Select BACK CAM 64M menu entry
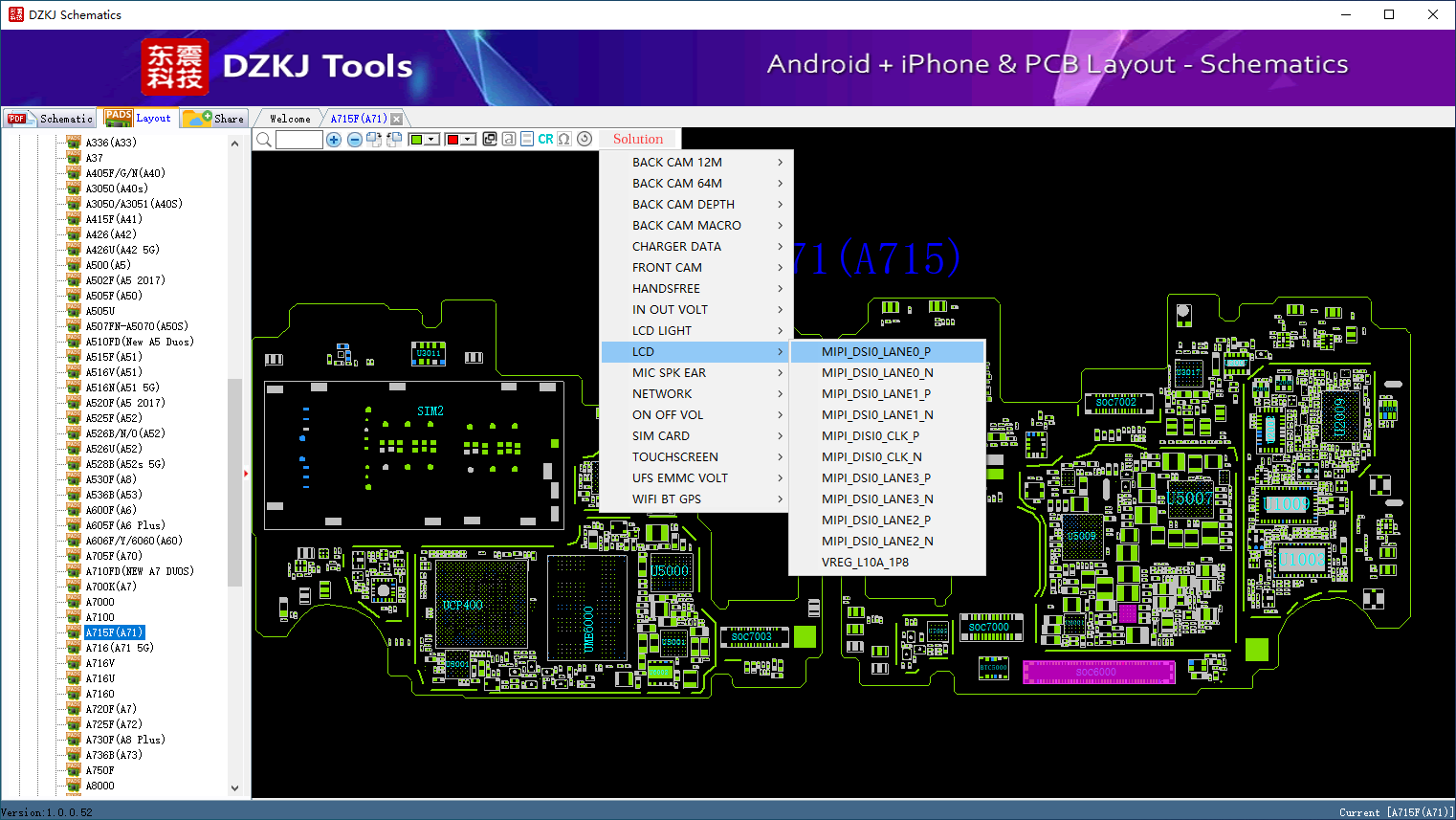The image size is (1456, 820). (695, 184)
